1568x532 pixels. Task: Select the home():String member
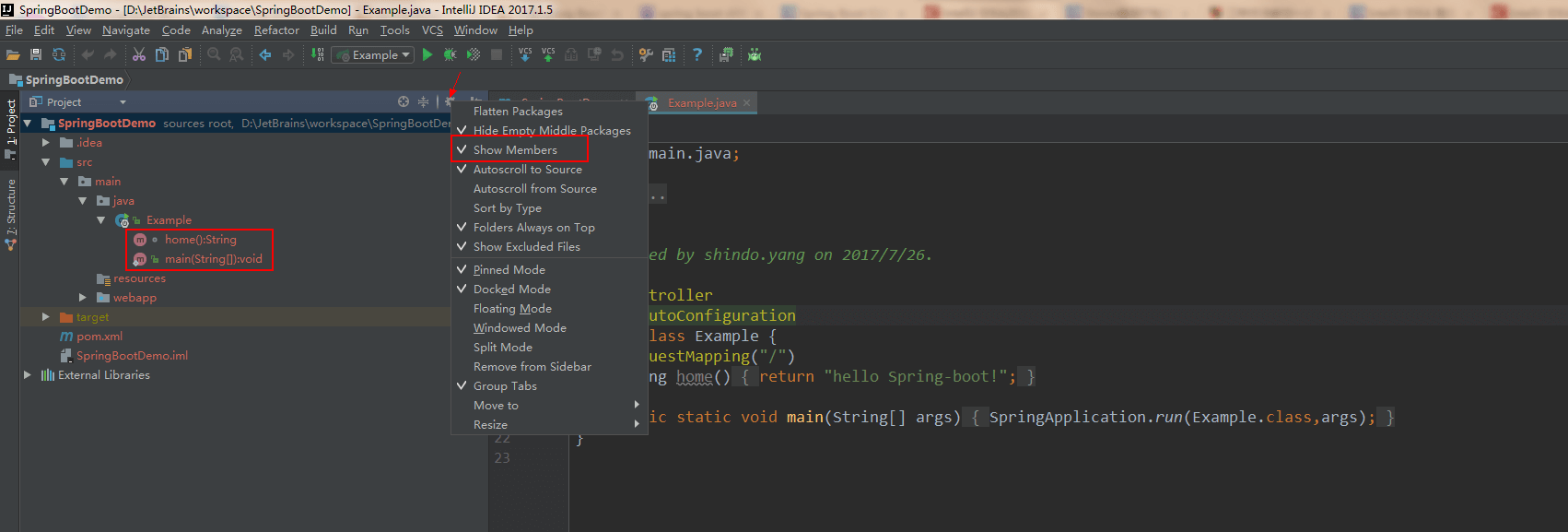pyautogui.click(x=200, y=240)
